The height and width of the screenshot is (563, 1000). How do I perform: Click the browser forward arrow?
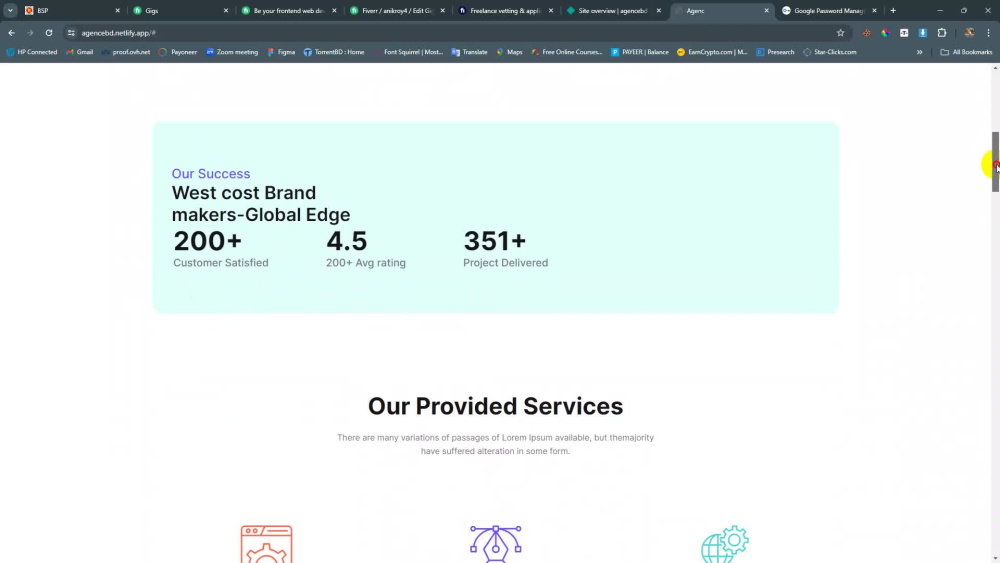point(30,33)
